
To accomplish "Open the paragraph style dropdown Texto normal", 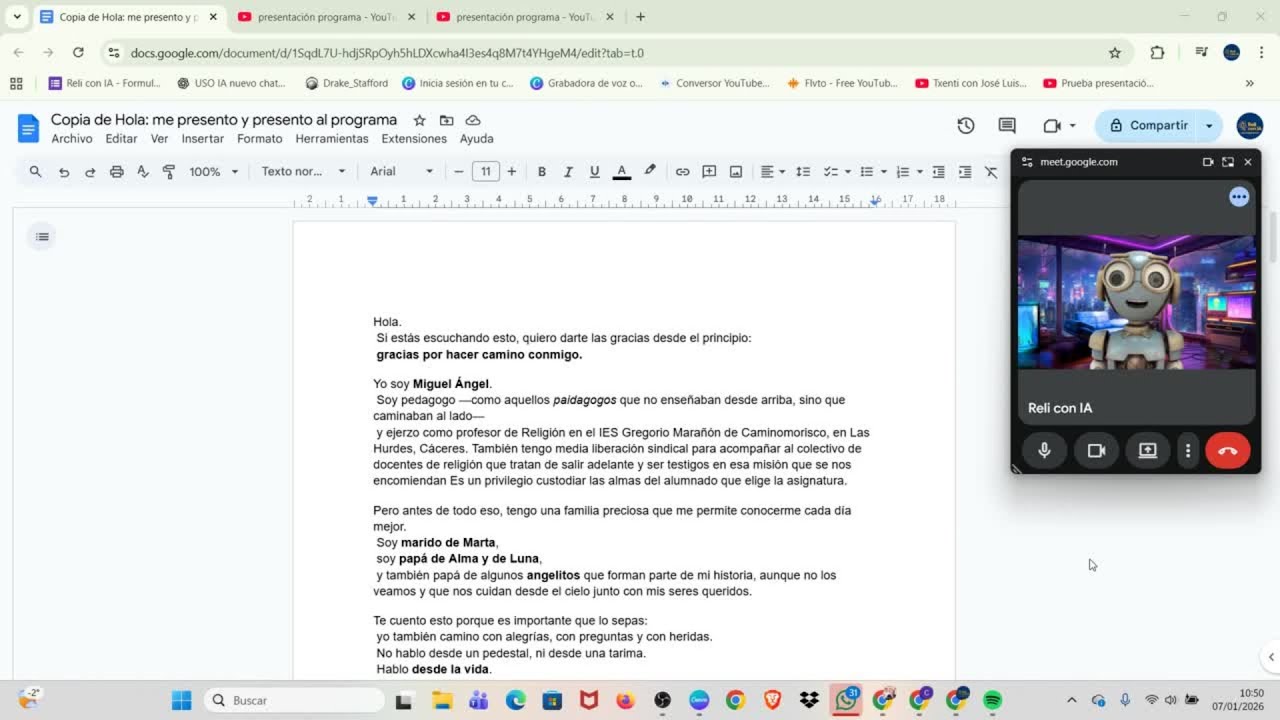I will [x=303, y=172].
